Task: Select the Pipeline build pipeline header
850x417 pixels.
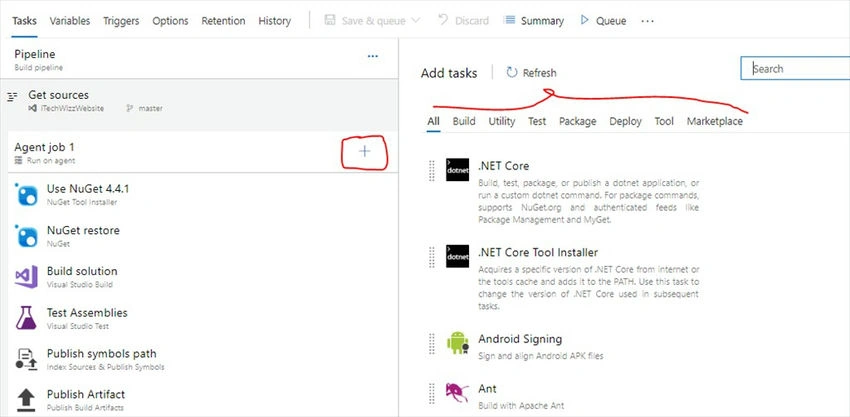Action: coord(199,59)
